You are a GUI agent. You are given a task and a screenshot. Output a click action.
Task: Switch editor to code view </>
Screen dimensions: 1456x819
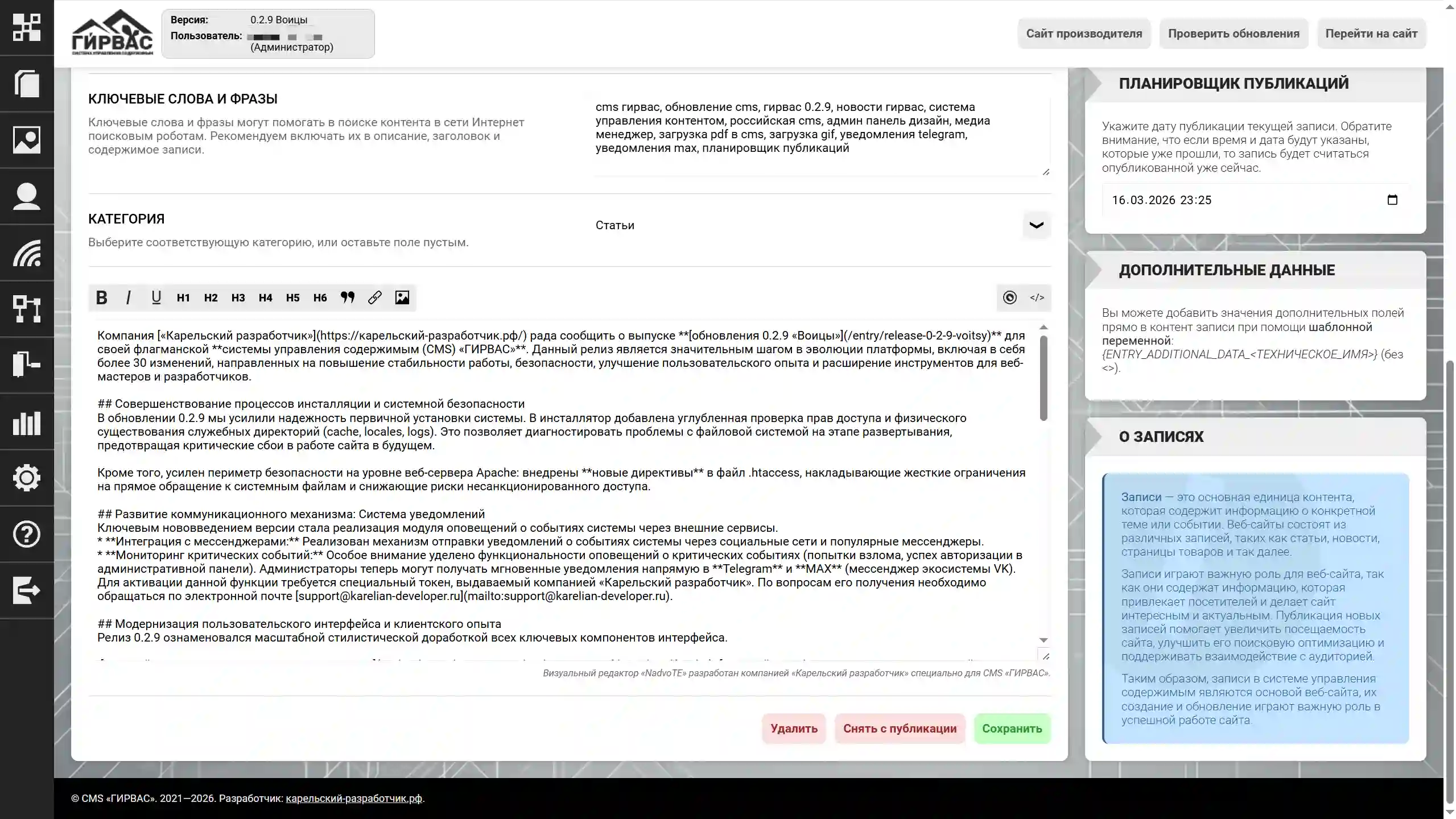(x=1037, y=297)
